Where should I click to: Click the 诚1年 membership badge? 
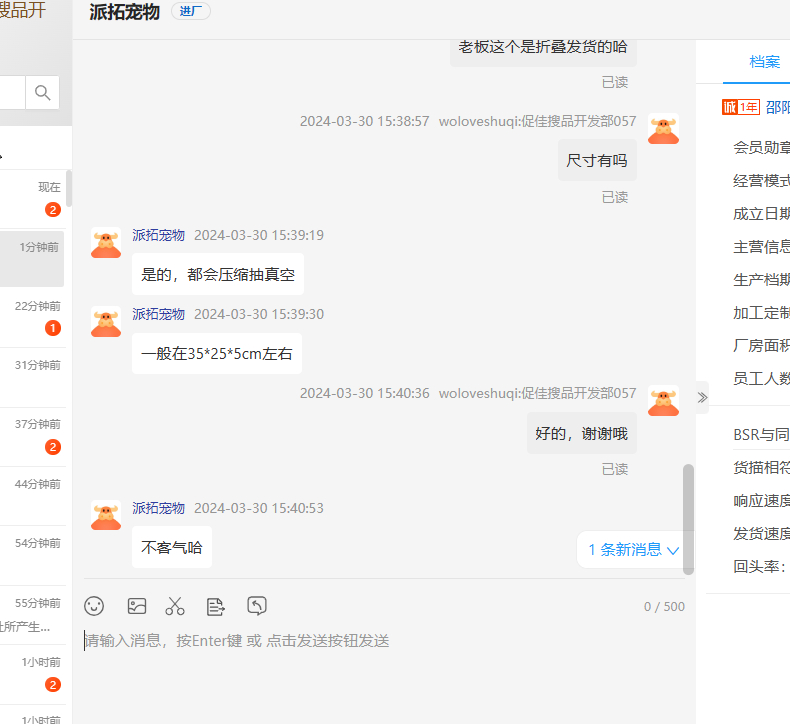pos(741,107)
